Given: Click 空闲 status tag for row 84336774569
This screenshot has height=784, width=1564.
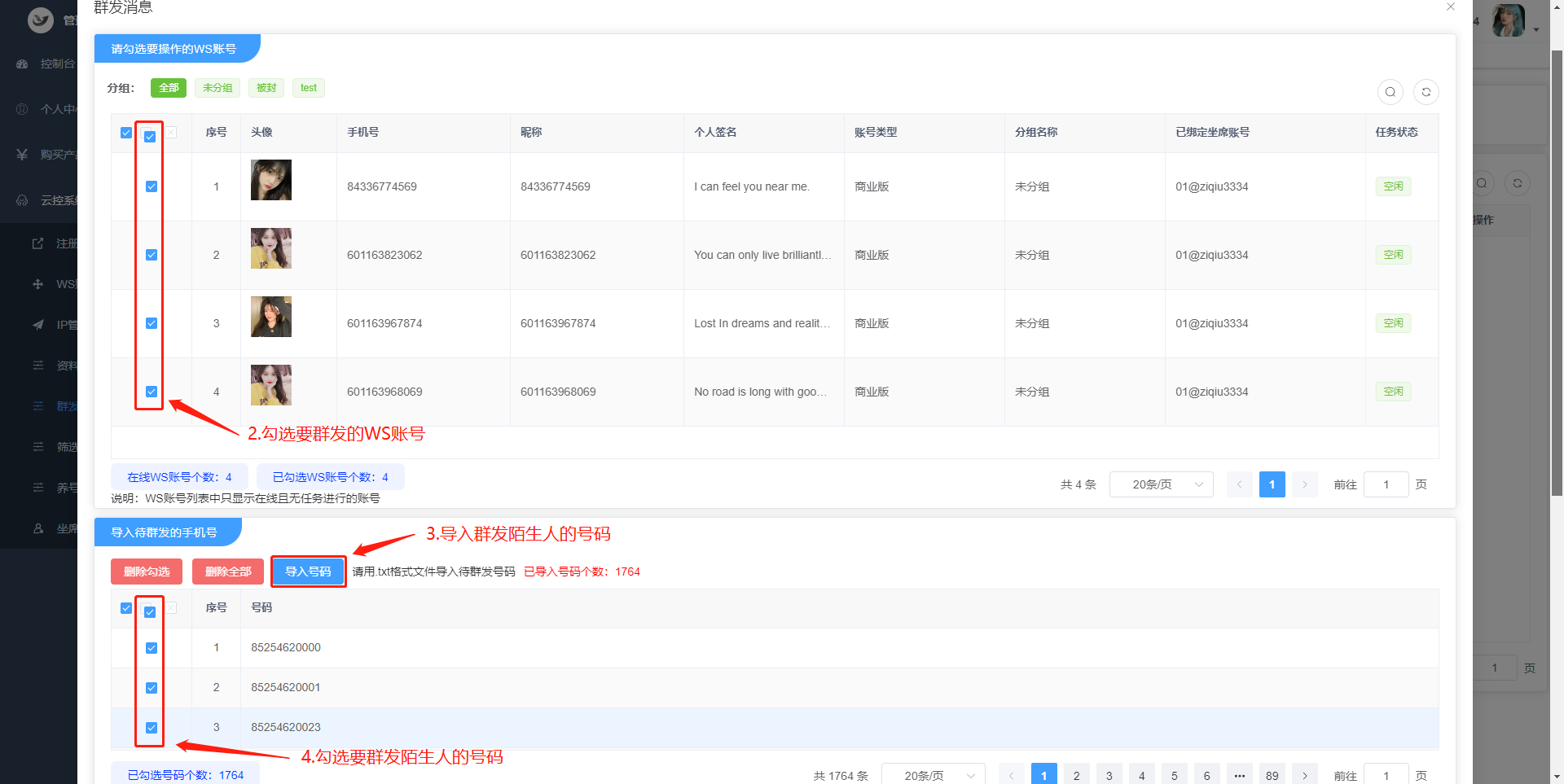Looking at the screenshot, I should [x=1394, y=186].
